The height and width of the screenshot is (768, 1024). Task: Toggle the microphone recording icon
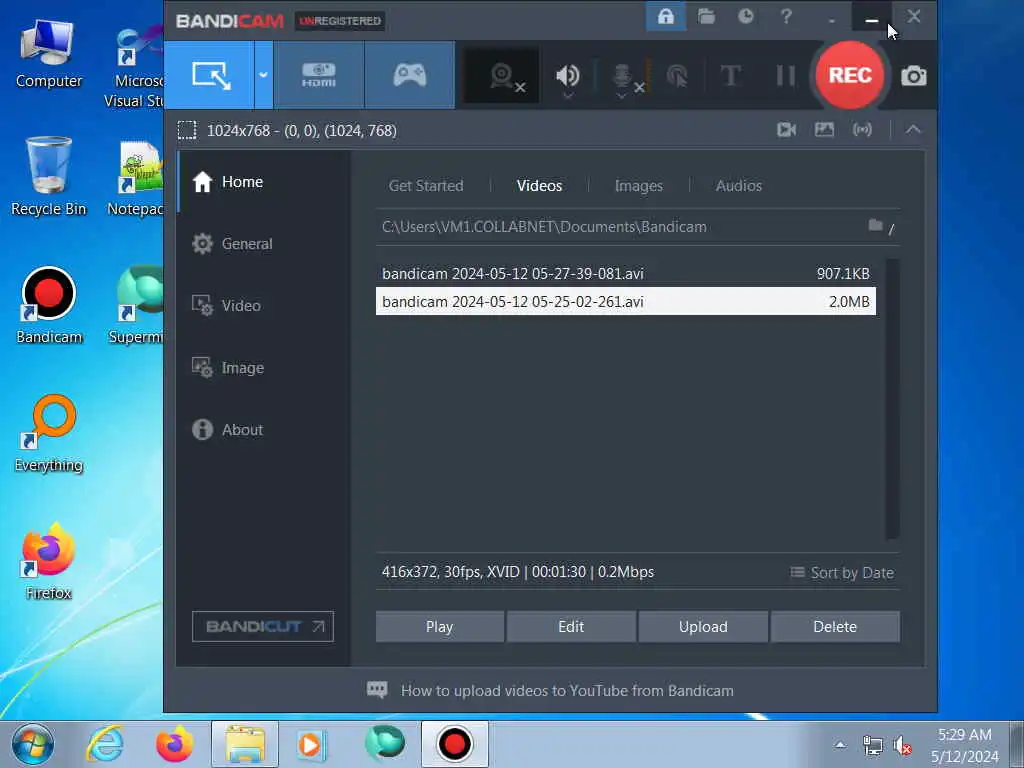point(623,76)
